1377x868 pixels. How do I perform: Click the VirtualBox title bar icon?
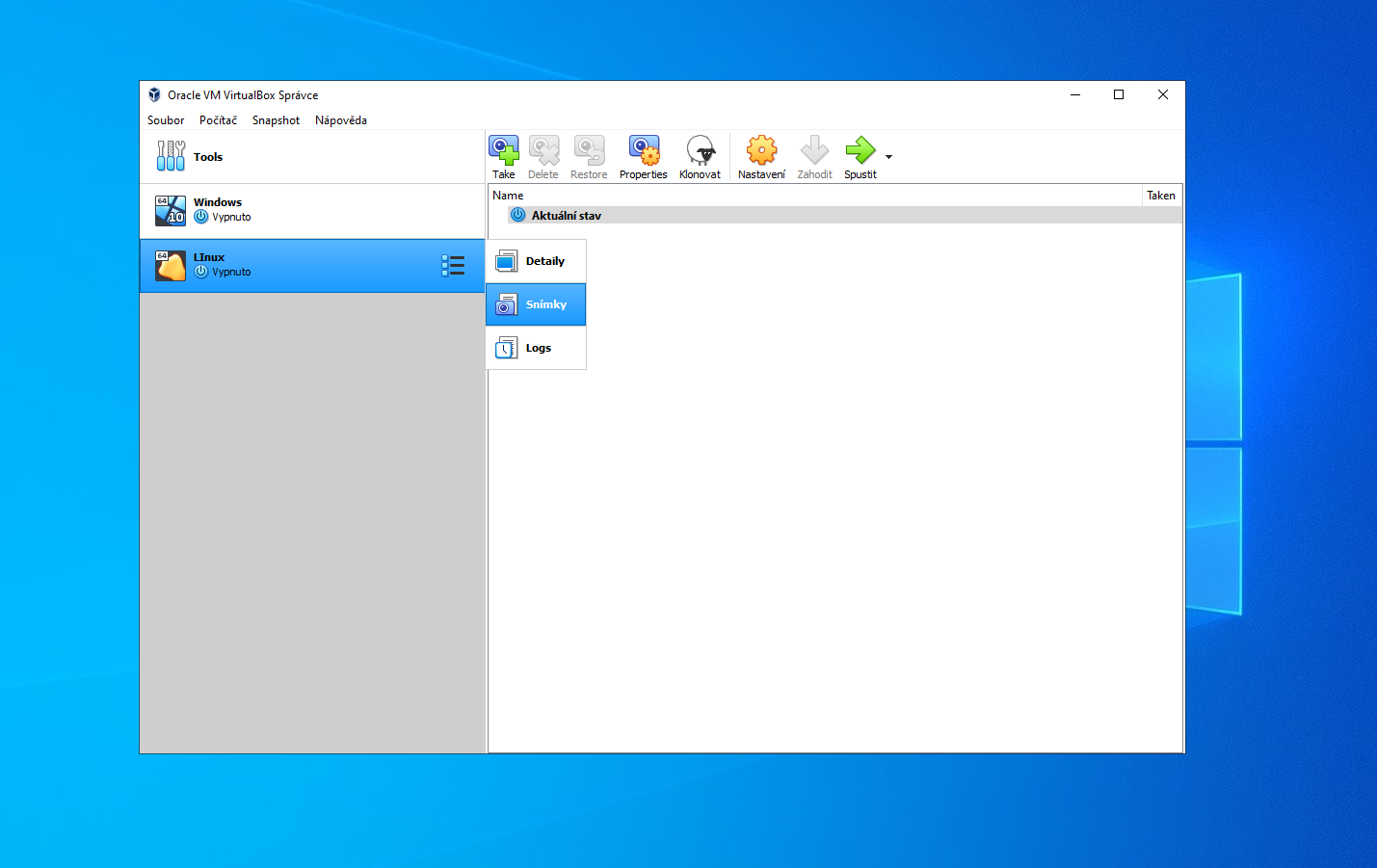click(x=154, y=94)
